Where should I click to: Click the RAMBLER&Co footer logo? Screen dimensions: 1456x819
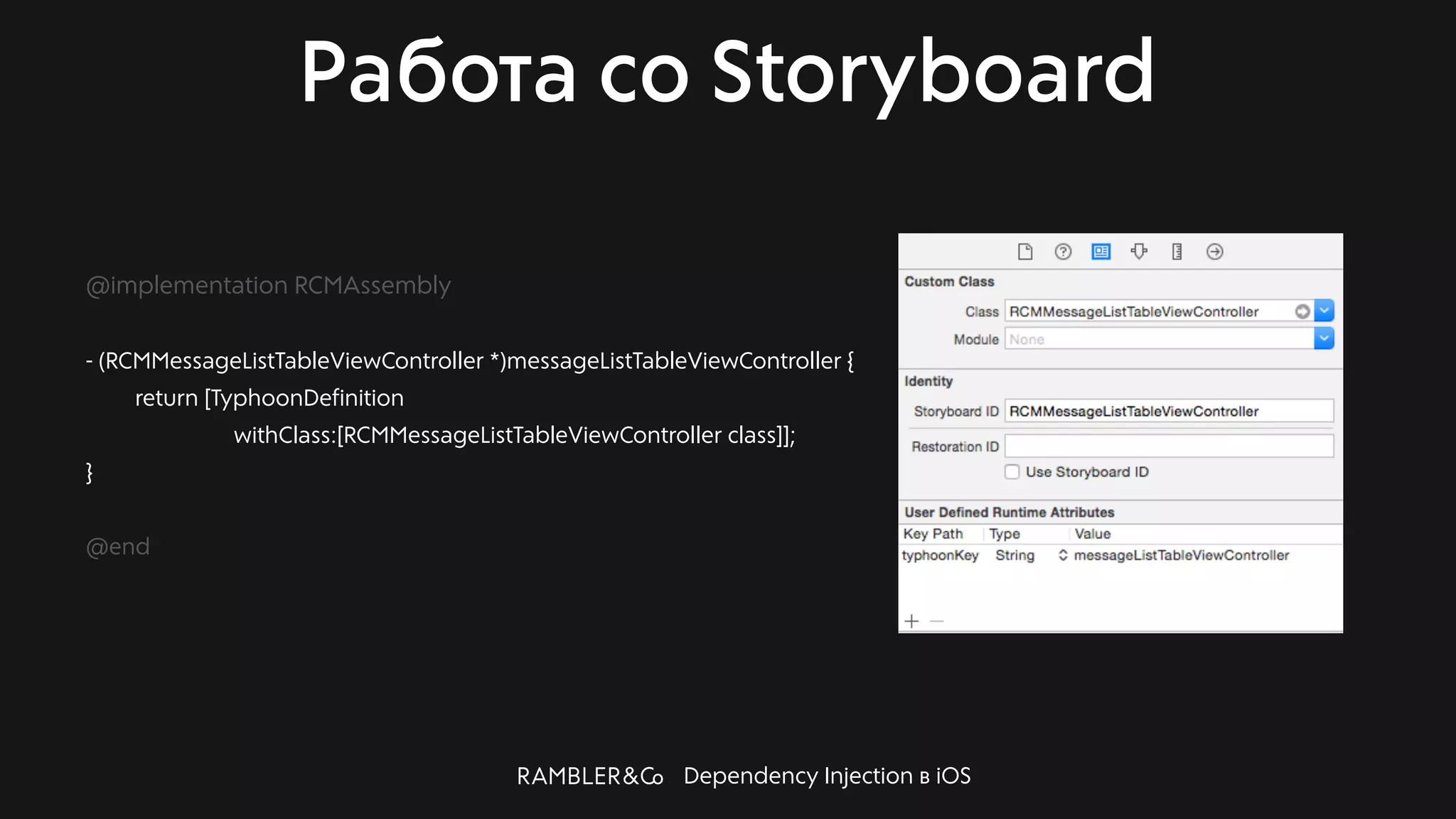[590, 776]
